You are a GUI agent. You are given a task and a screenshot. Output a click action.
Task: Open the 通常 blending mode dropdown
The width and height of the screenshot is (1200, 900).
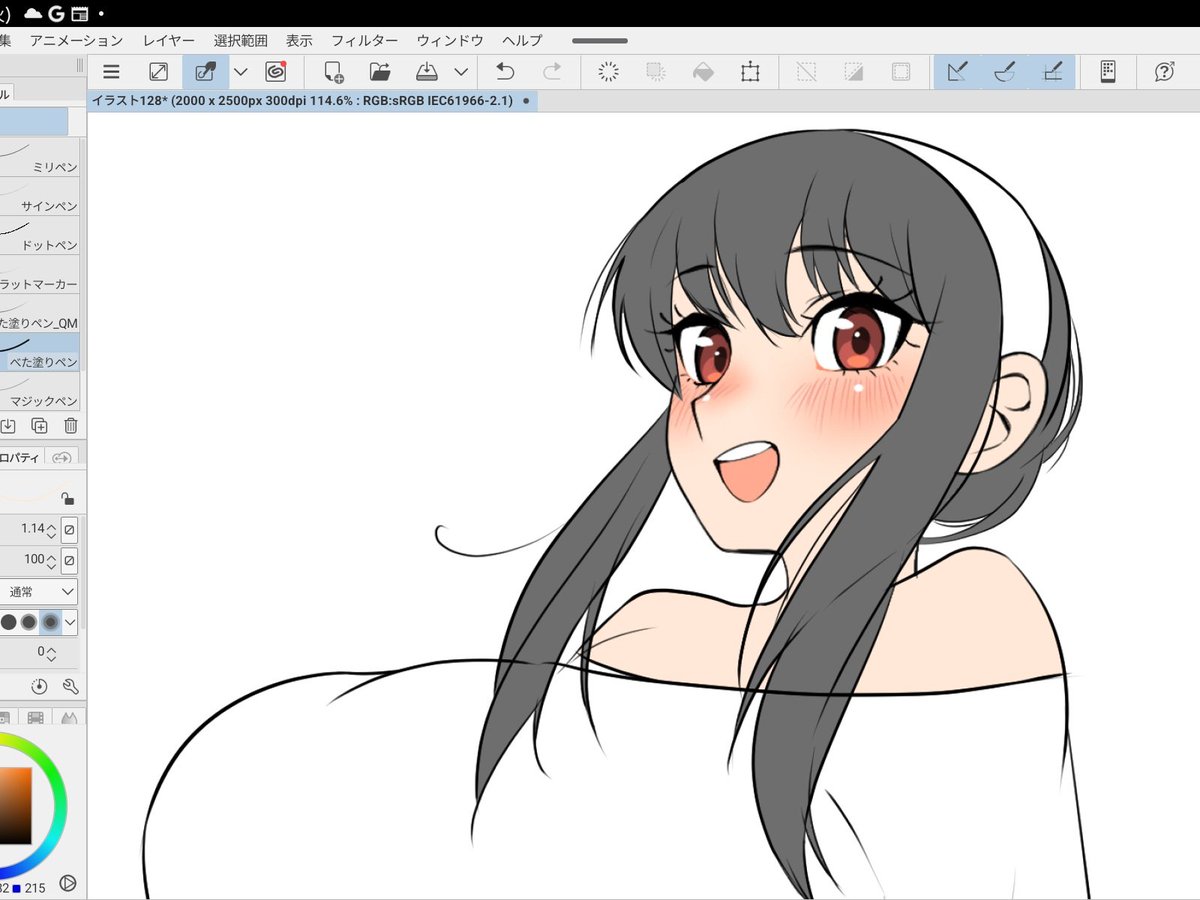click(x=38, y=591)
